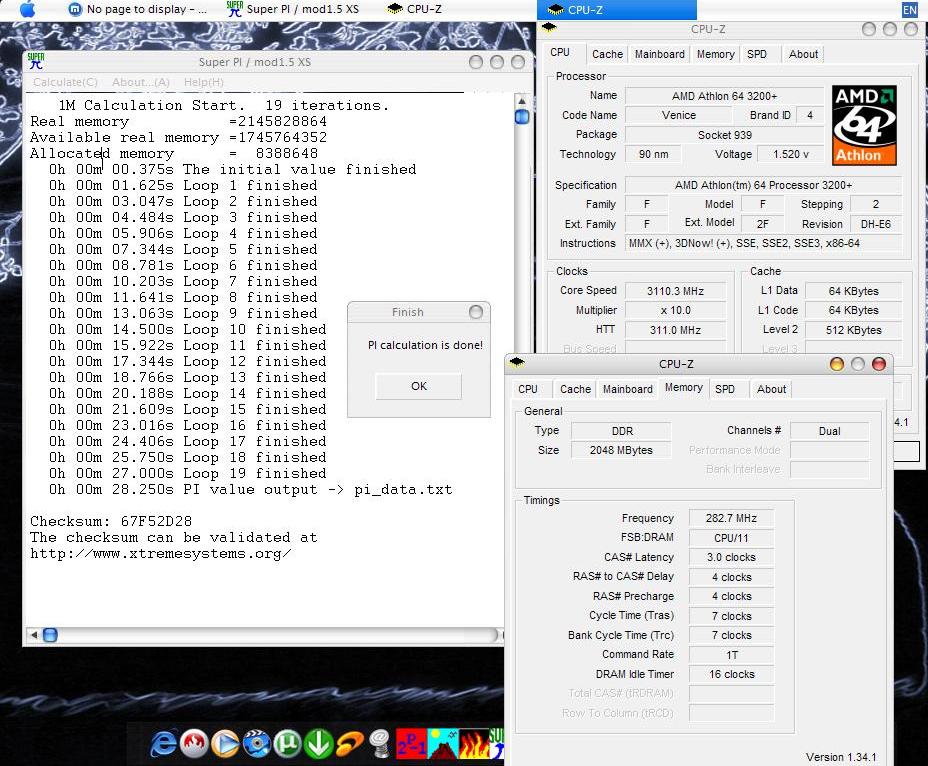The image size is (928, 766).
Task: Click the vertical scrollbar thumb in Super PI
Action: [521, 117]
